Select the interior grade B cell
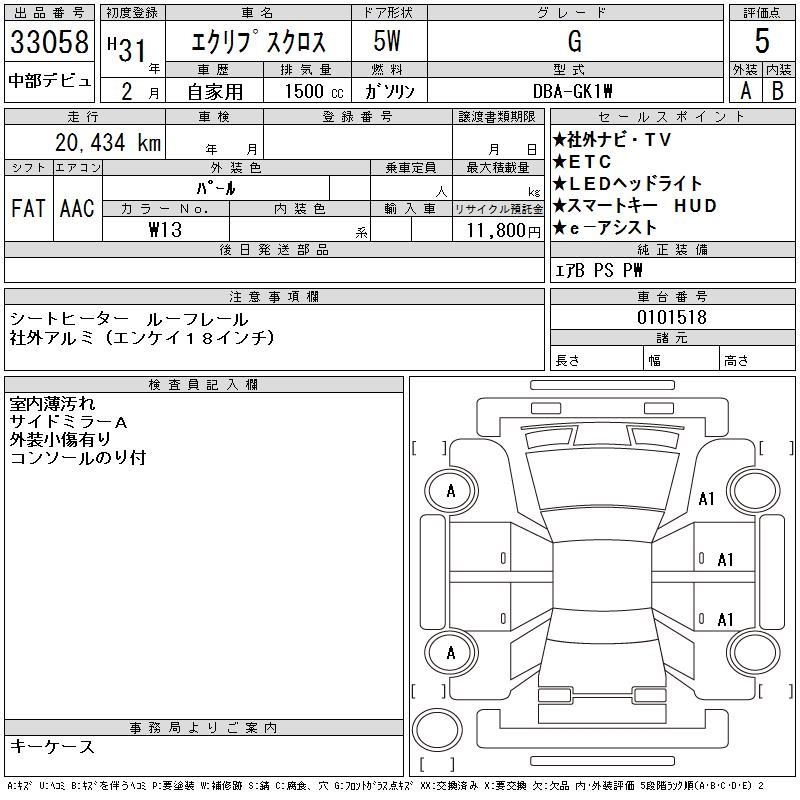This screenshot has height=800, width=800. pos(777,89)
